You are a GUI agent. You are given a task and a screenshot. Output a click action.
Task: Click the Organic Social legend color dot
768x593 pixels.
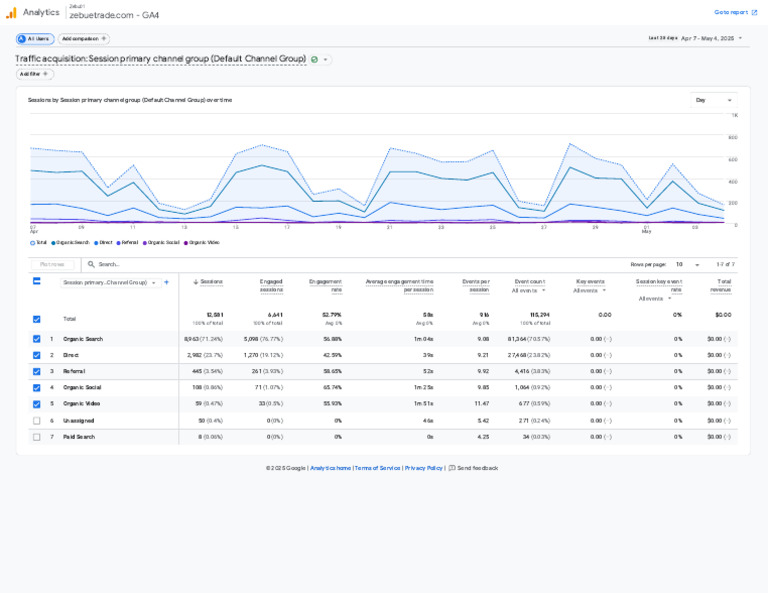(x=145, y=243)
